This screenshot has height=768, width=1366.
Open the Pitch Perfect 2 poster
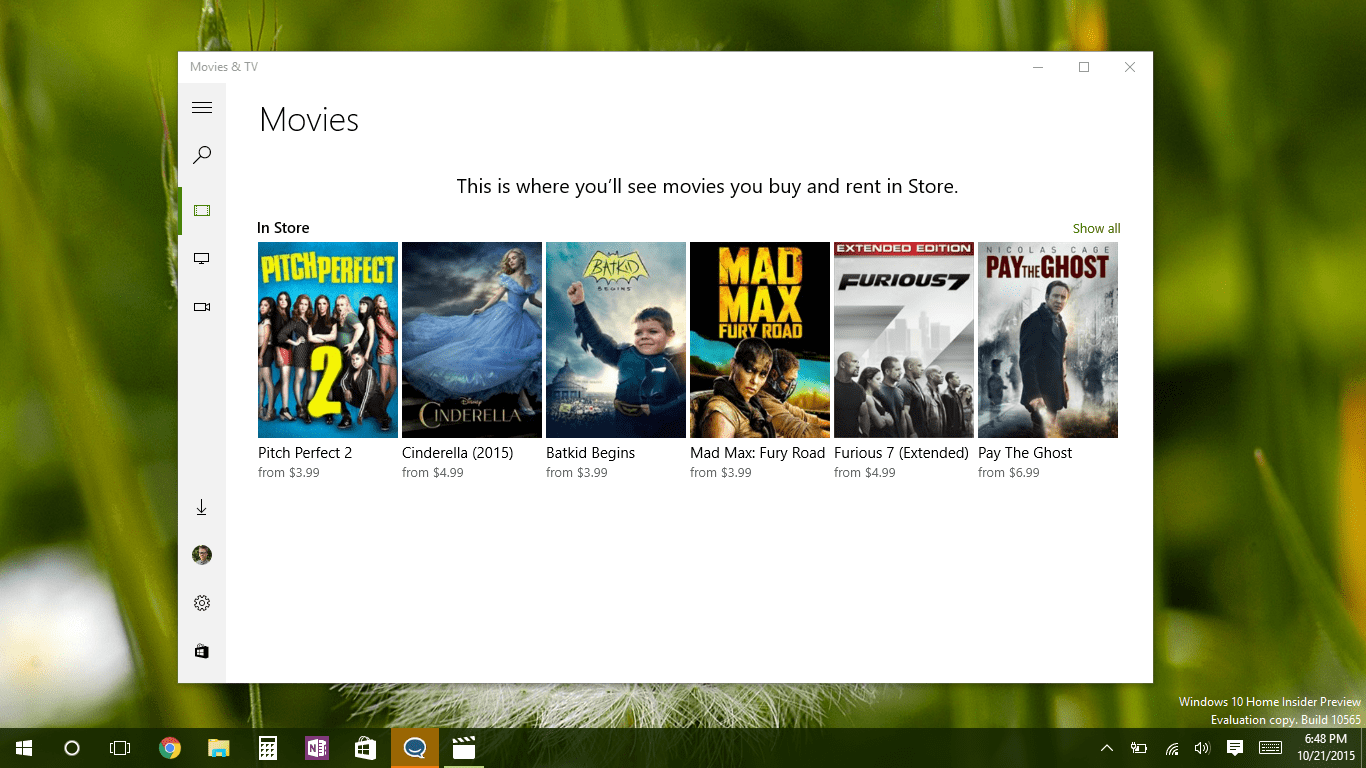[x=328, y=340]
